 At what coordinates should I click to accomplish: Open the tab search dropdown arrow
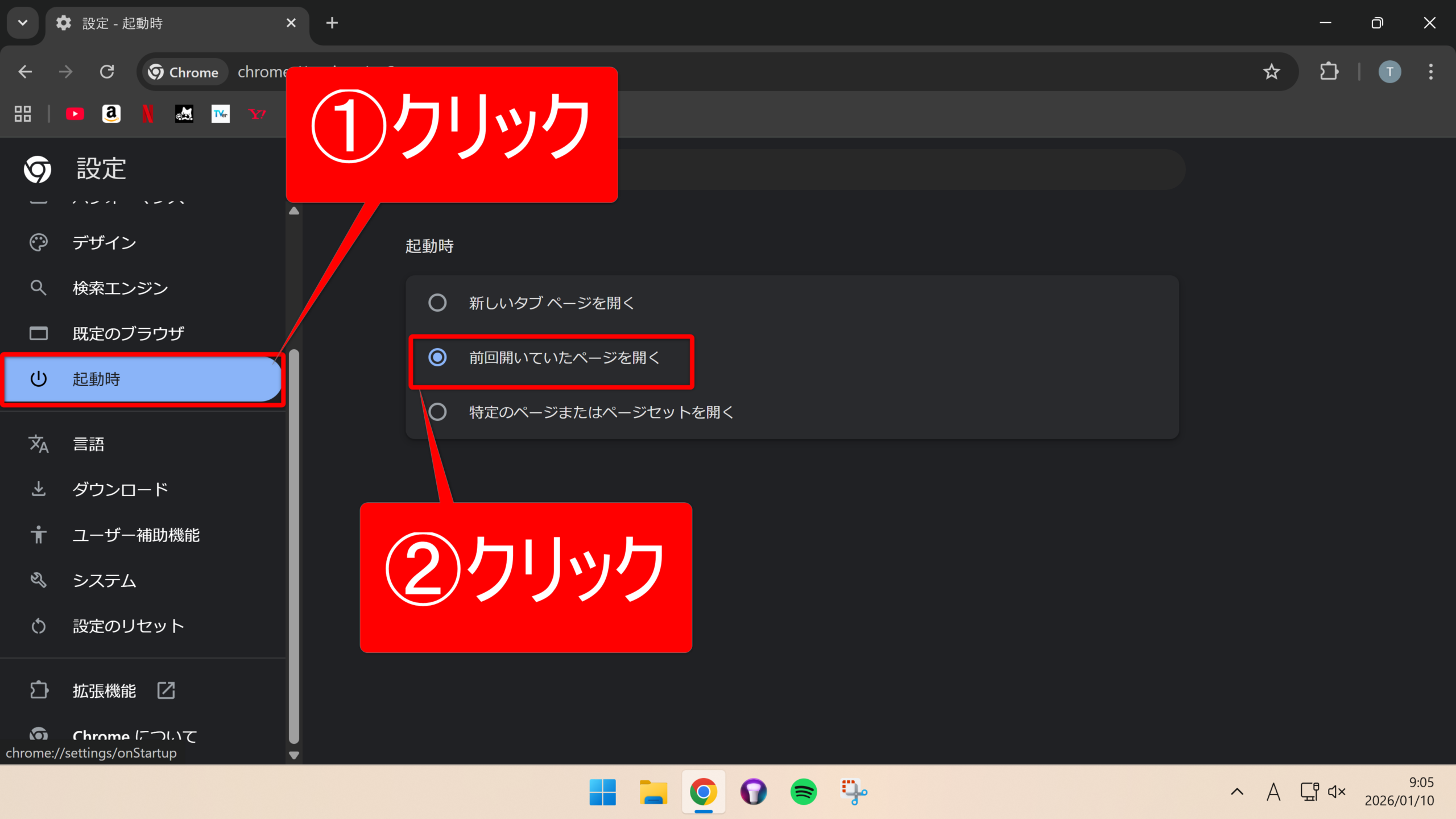tap(23, 23)
